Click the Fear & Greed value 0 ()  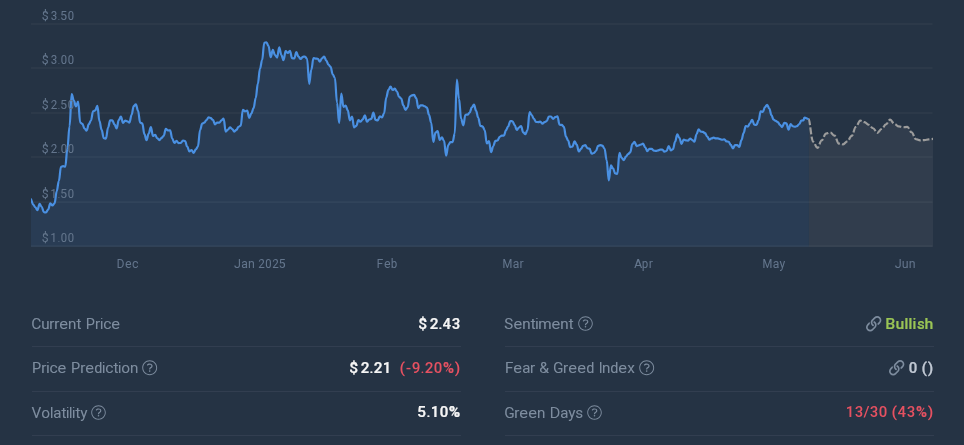tap(920, 368)
